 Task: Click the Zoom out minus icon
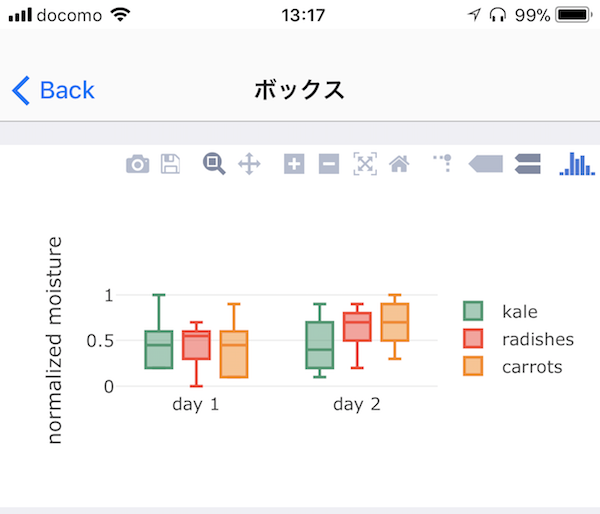[x=329, y=164]
